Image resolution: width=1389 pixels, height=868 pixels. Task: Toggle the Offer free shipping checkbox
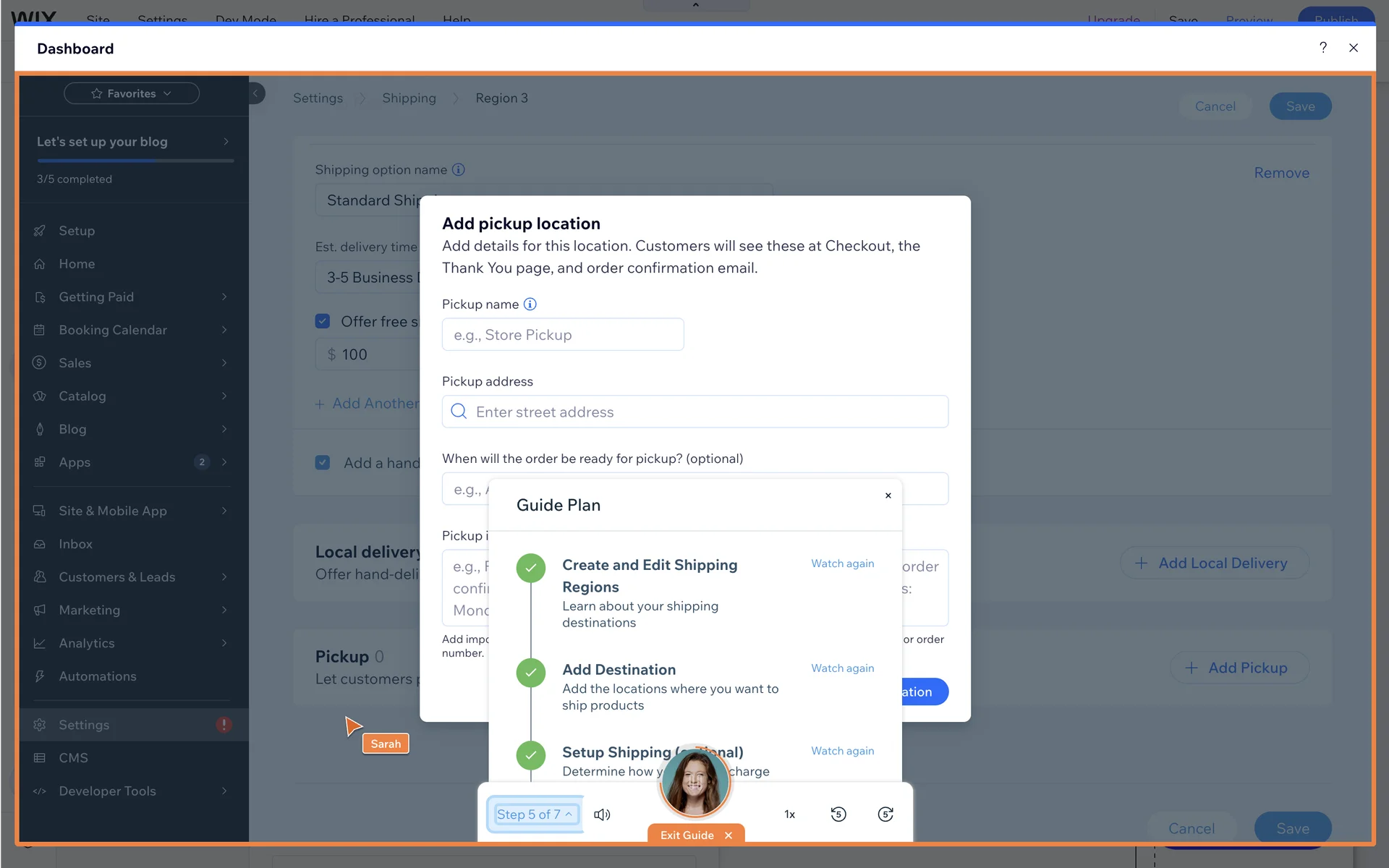[x=323, y=321]
